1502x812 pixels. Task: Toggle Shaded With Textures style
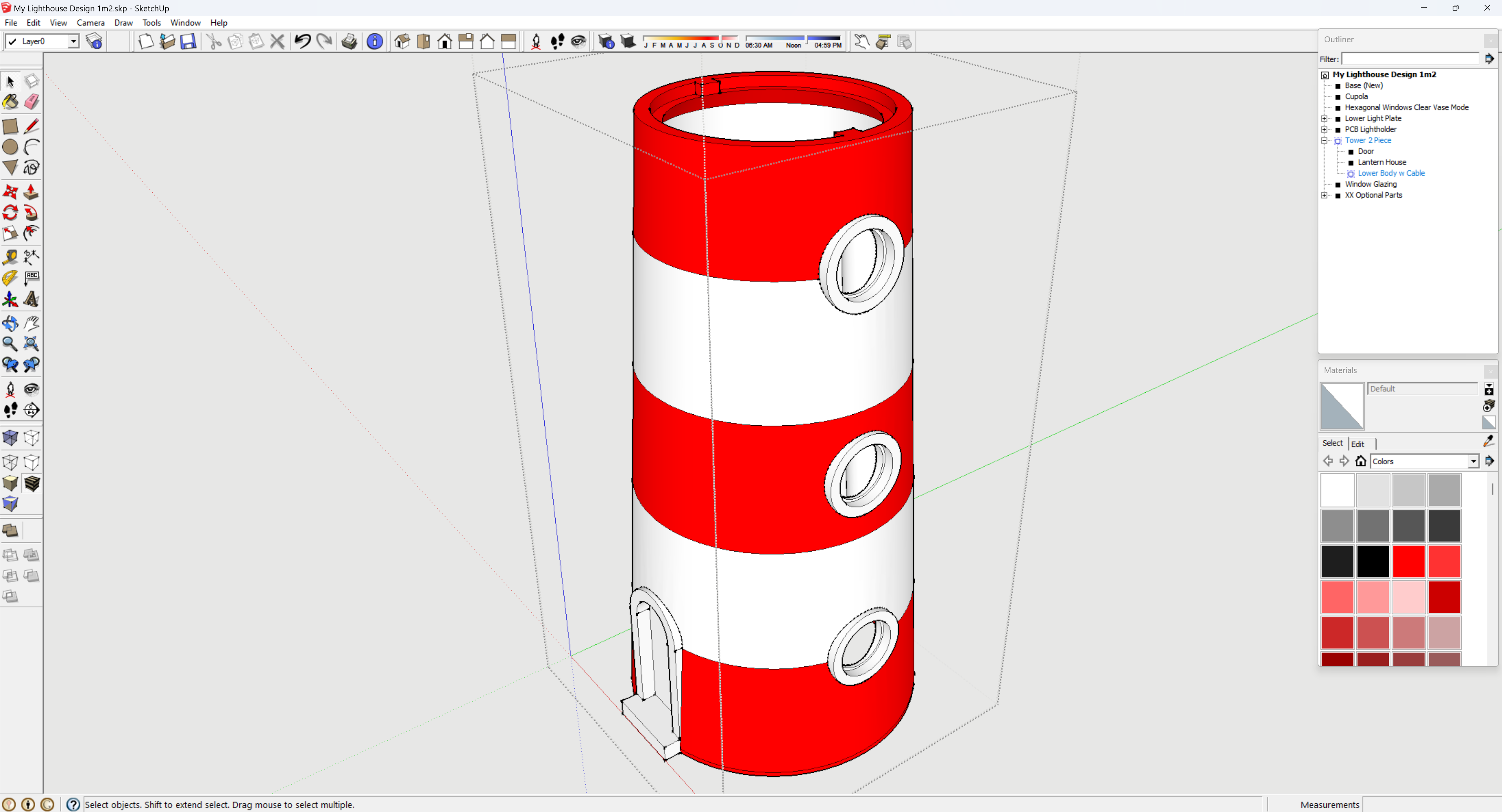coord(31,483)
